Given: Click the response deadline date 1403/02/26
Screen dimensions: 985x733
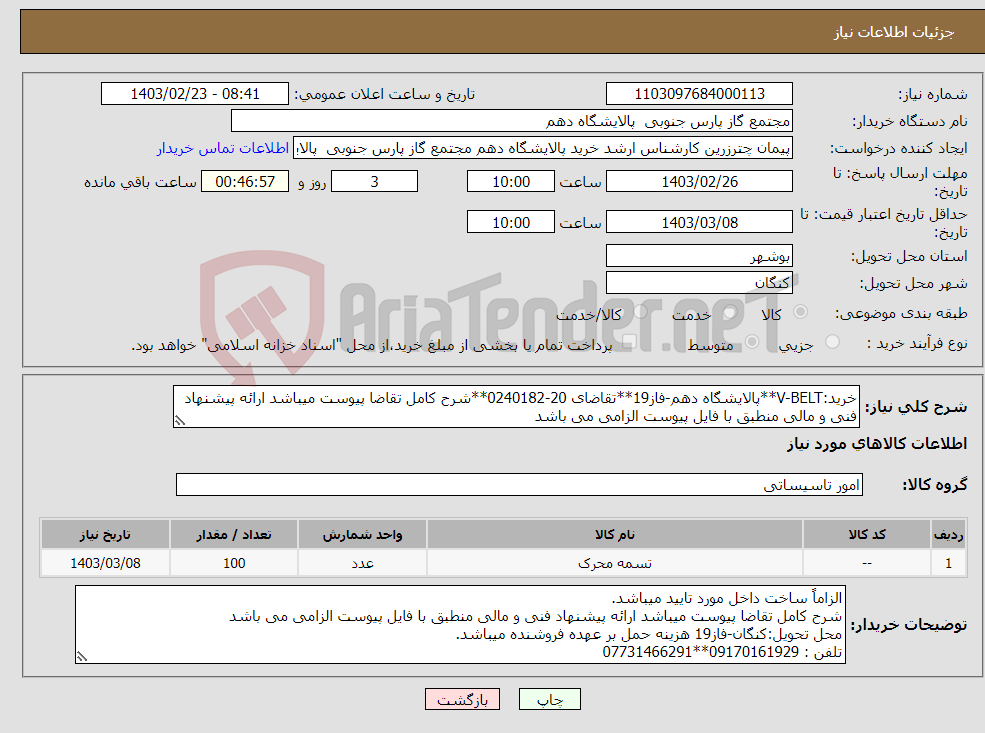Looking at the screenshot, I should coord(699,182).
